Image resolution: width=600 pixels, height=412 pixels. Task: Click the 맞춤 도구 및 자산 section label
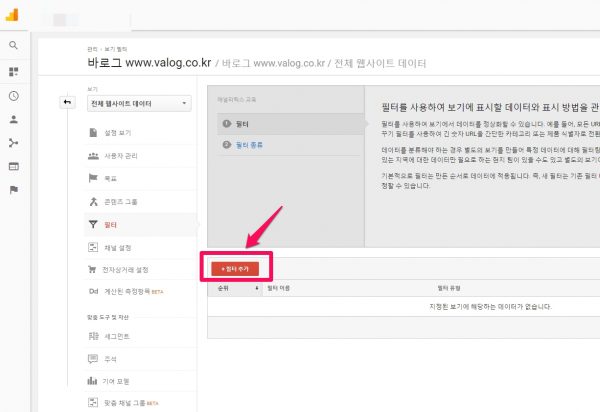pos(108,317)
